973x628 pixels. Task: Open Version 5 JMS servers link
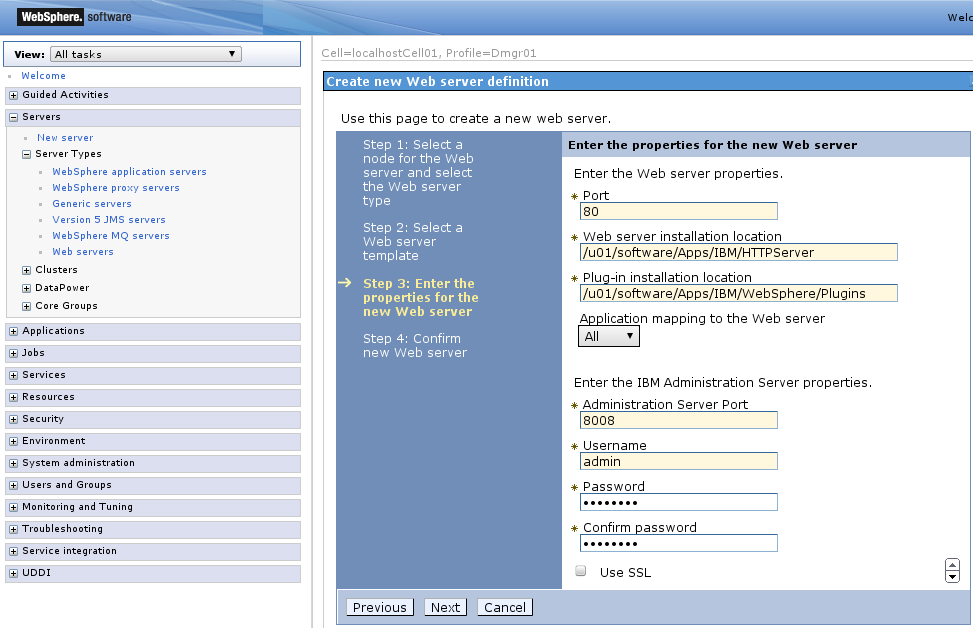tap(109, 220)
